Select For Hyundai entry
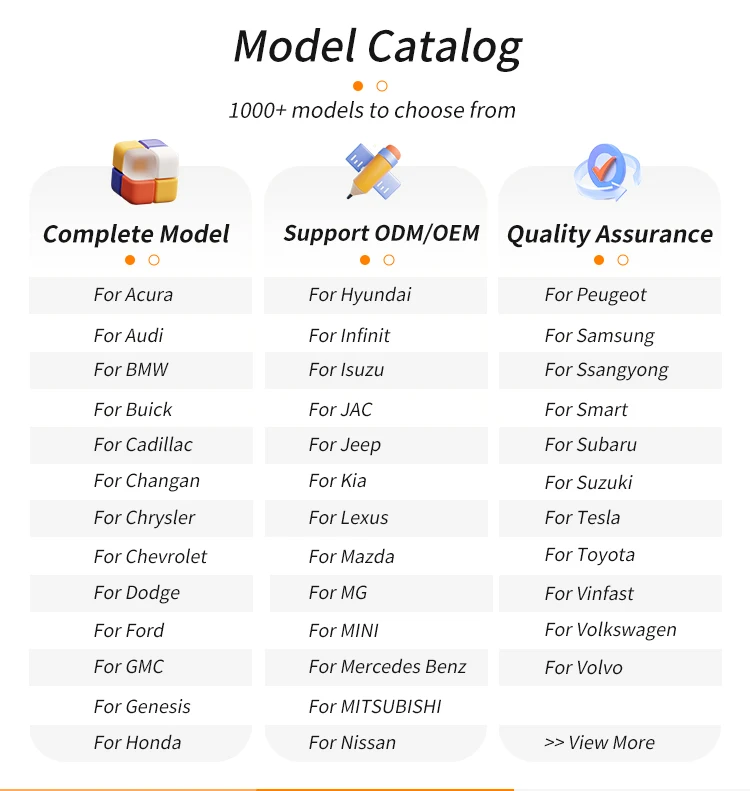 click(360, 295)
